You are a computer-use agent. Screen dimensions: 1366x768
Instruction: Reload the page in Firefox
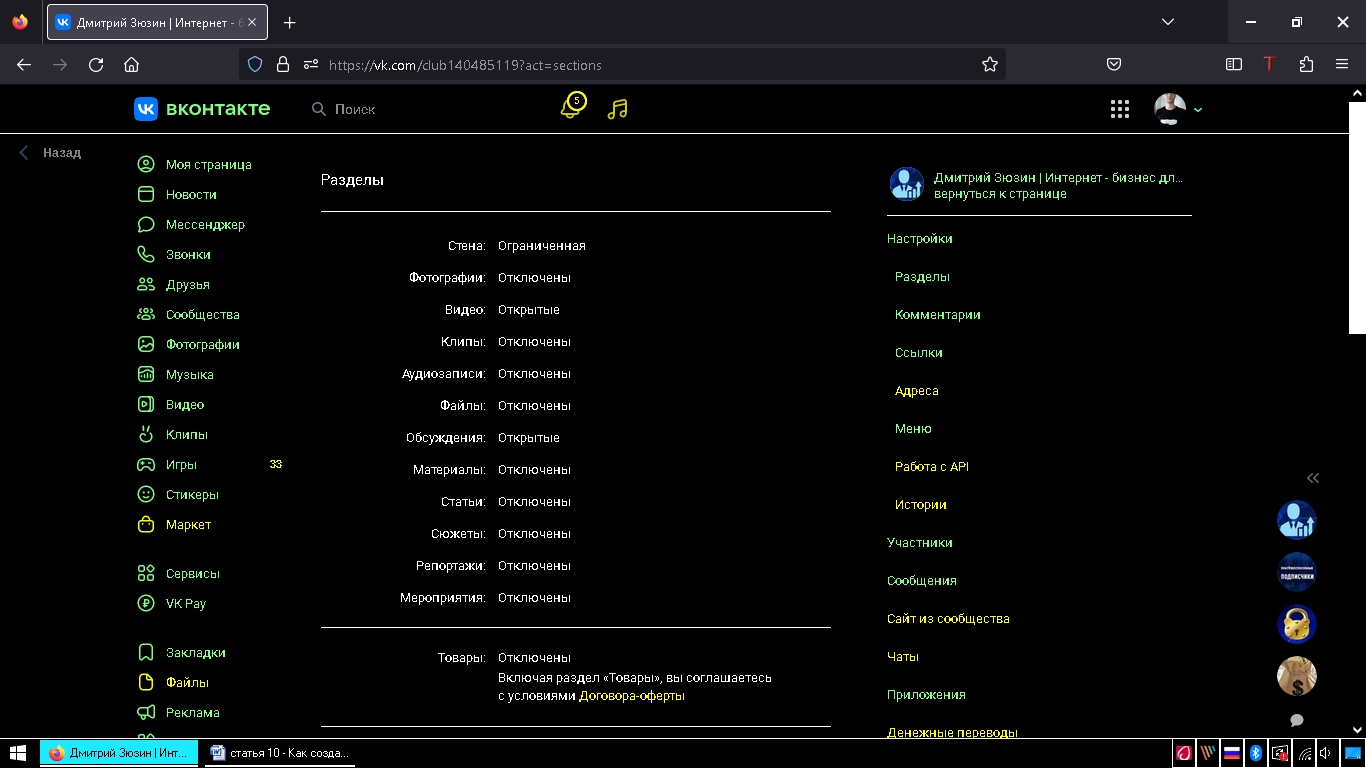coord(96,64)
